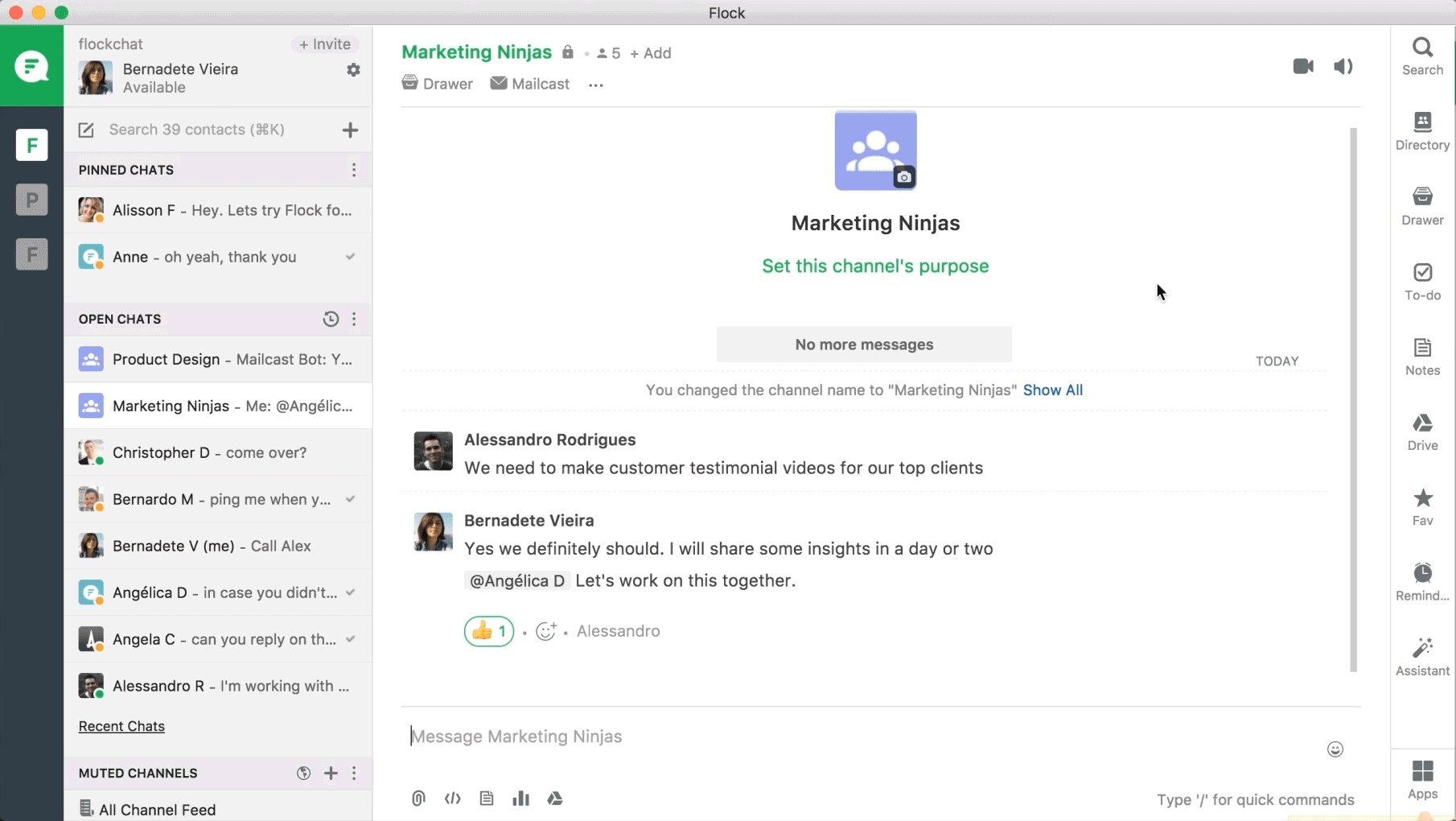Screen dimensions: 1456x821
Task: Click the compose new message icon
Action: (86, 130)
